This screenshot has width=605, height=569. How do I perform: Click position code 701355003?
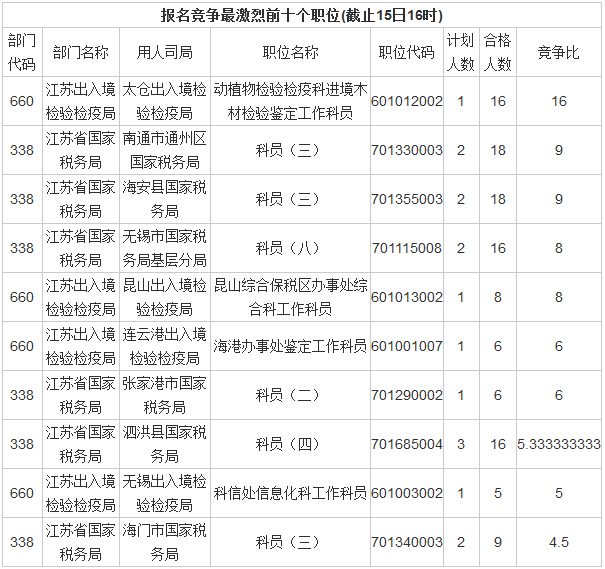coord(407,199)
